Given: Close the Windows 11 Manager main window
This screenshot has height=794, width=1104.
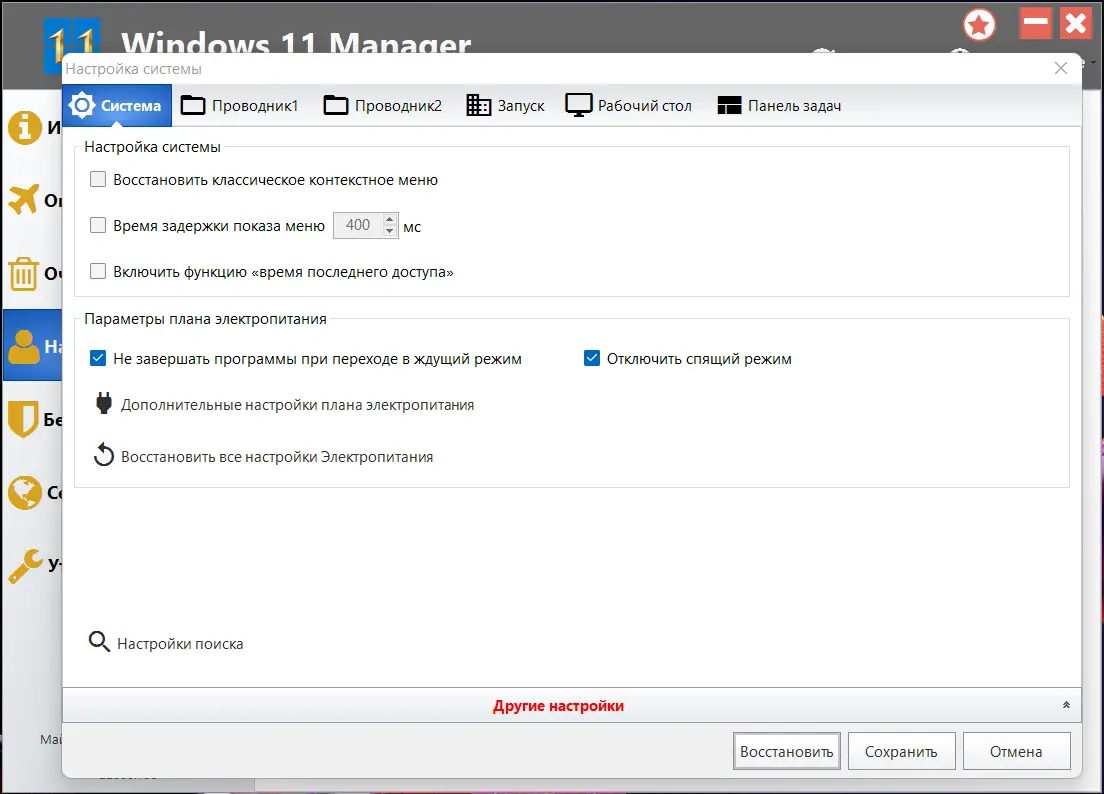Looking at the screenshot, I should (x=1076, y=23).
